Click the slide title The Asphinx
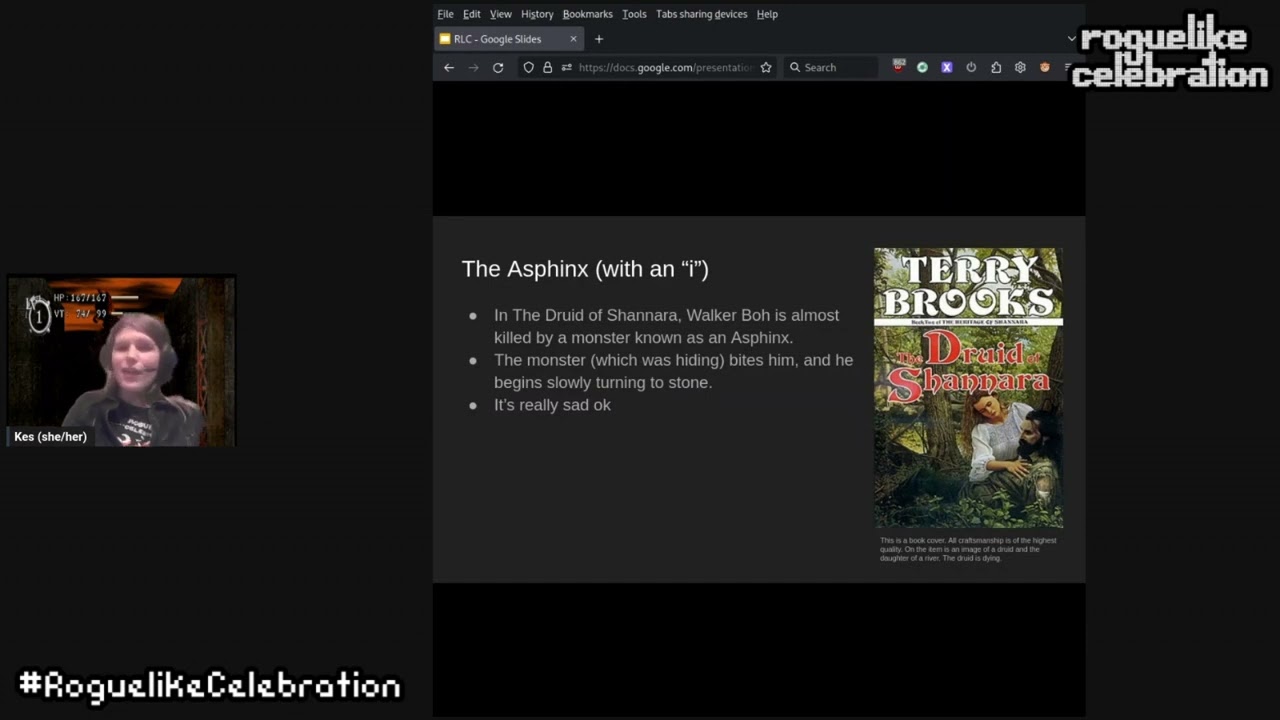This screenshot has height=720, width=1280. click(x=585, y=269)
